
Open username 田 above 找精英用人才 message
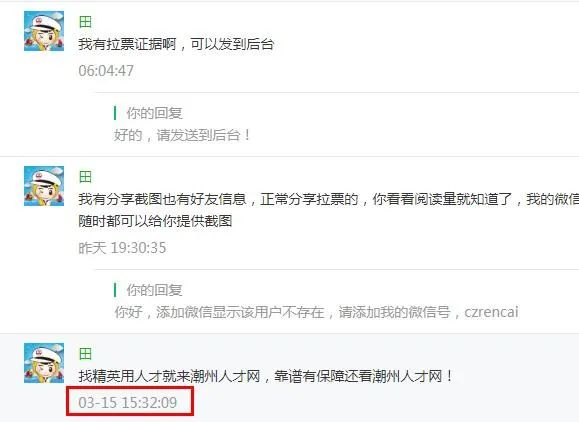tap(85, 354)
